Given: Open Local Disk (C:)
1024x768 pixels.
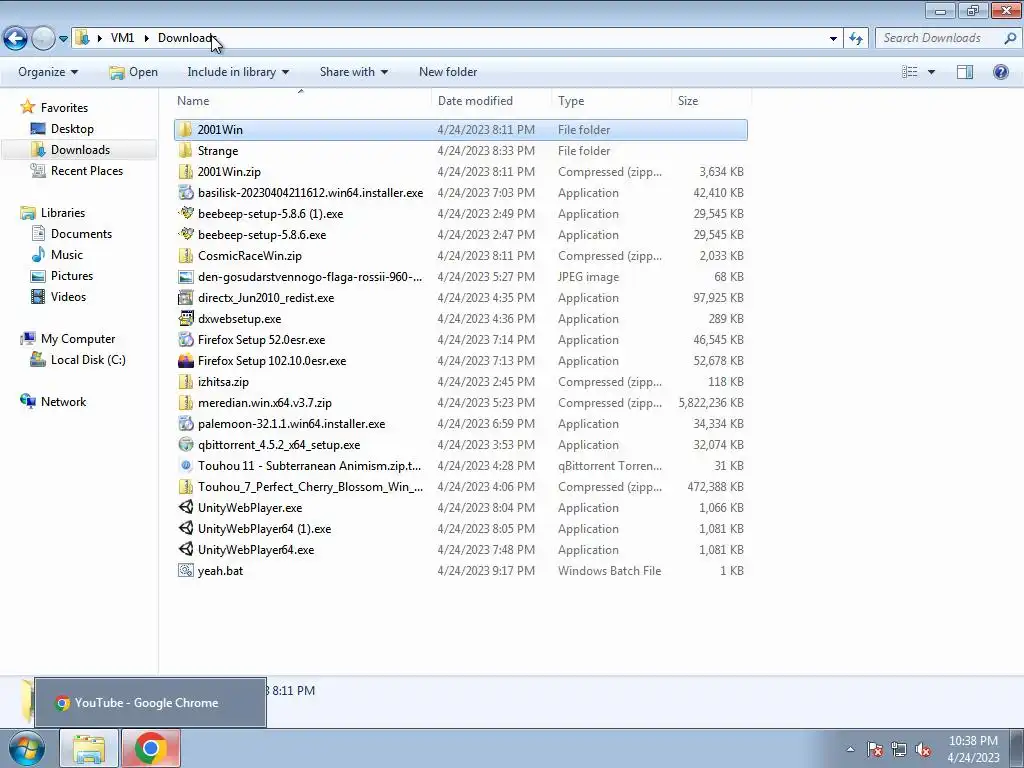Looking at the screenshot, I should coord(88,360).
